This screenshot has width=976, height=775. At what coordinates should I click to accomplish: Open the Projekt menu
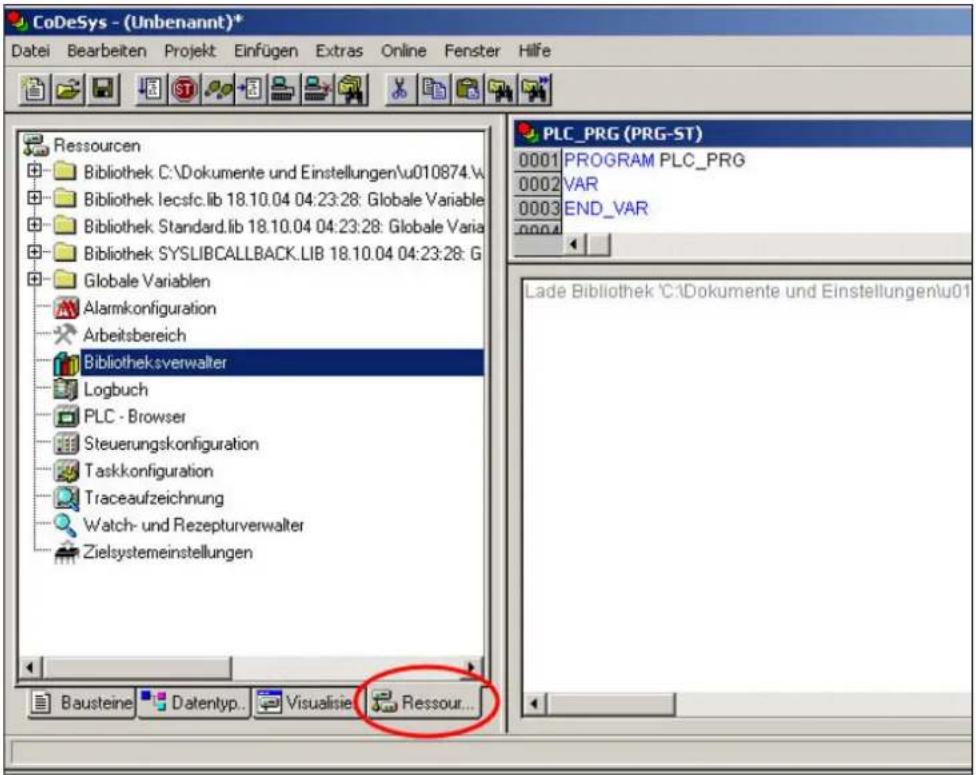pyautogui.click(x=190, y=51)
